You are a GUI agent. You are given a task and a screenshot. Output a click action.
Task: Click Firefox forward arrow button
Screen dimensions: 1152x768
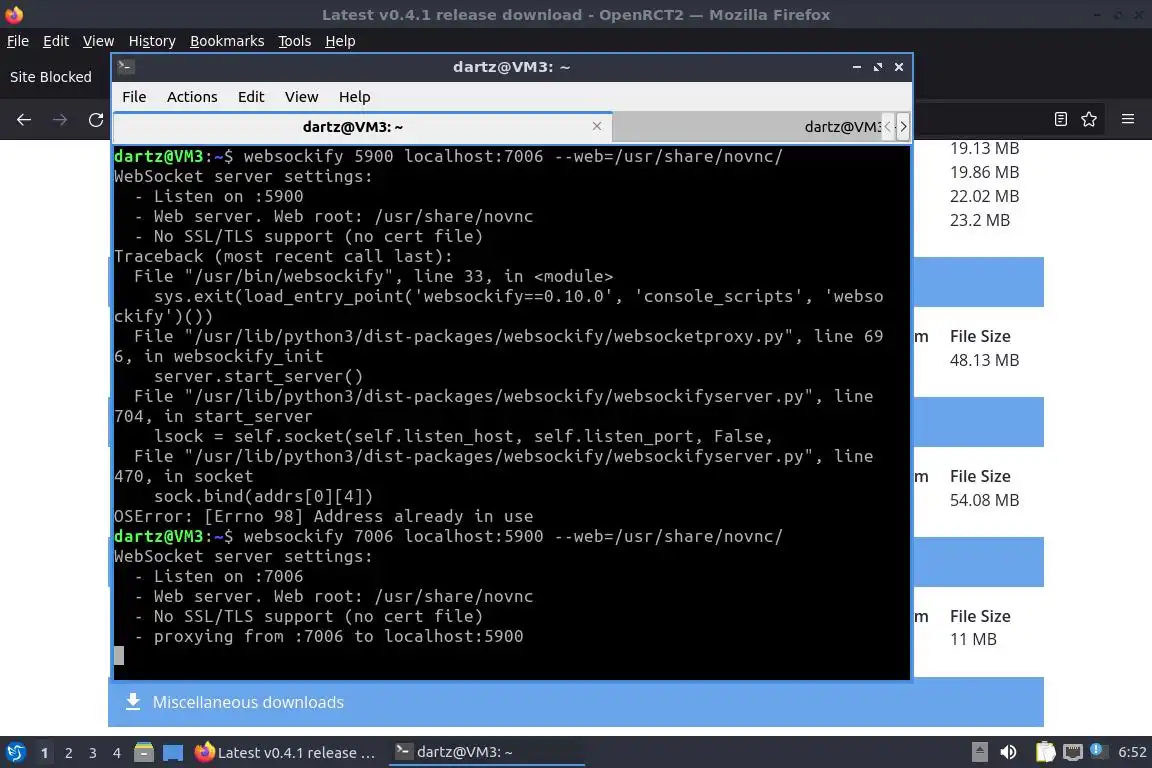[x=60, y=119]
